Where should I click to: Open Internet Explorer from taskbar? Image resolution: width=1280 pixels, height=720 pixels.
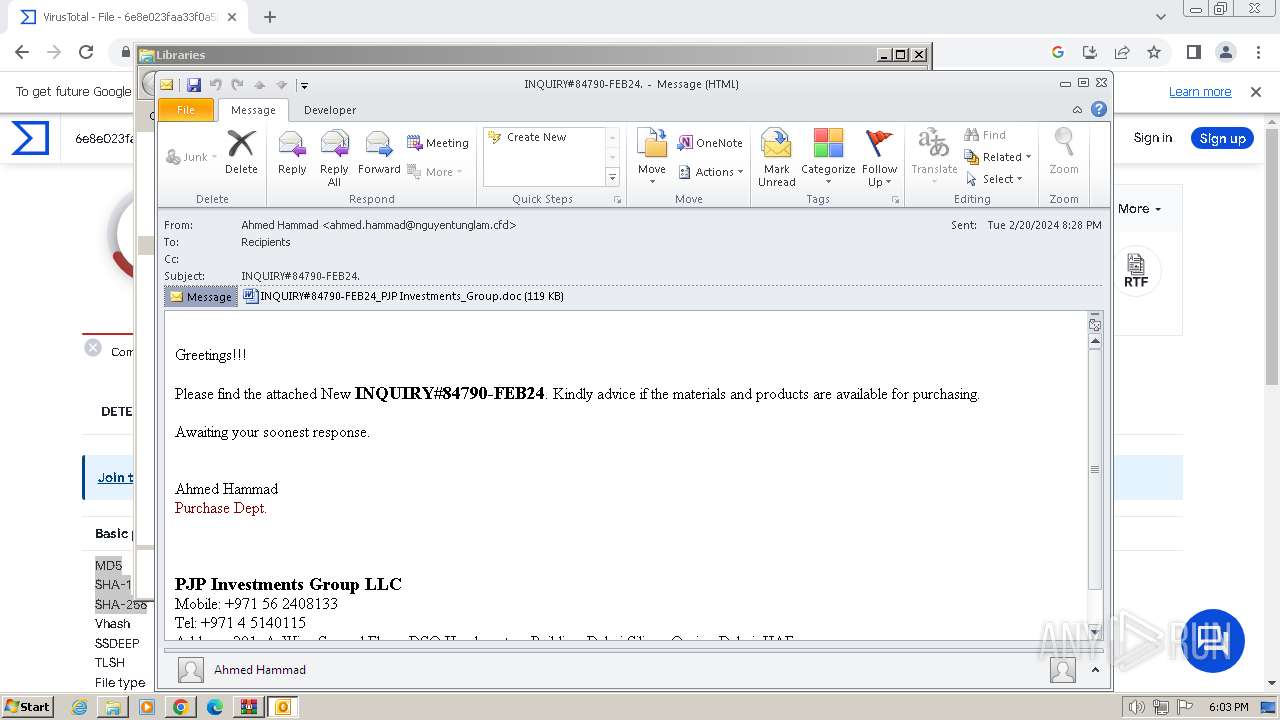pos(80,707)
